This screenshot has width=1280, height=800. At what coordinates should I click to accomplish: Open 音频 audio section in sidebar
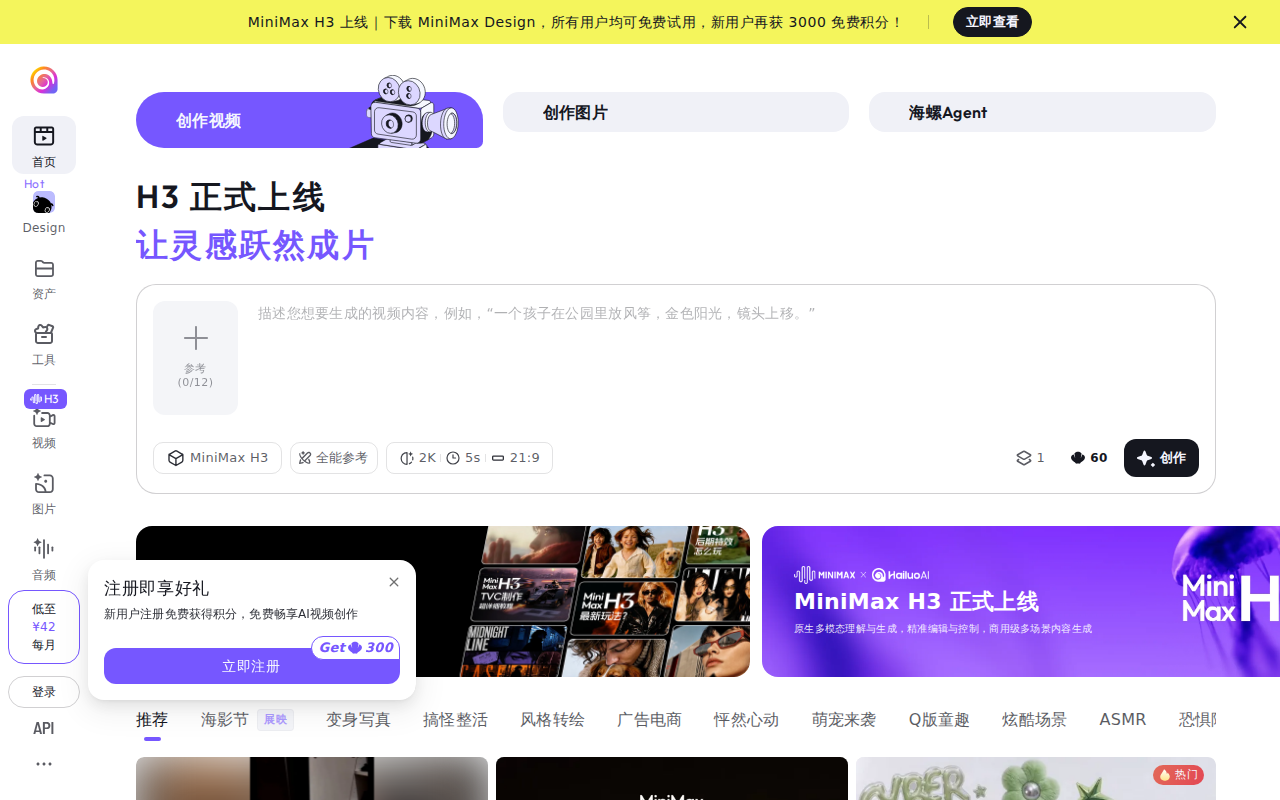(44, 559)
